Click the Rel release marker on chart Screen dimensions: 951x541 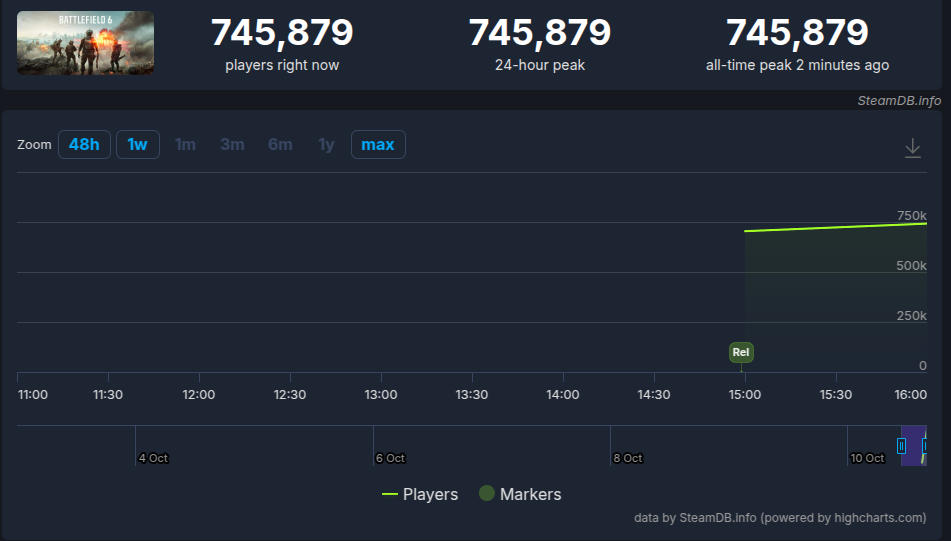[741, 352]
